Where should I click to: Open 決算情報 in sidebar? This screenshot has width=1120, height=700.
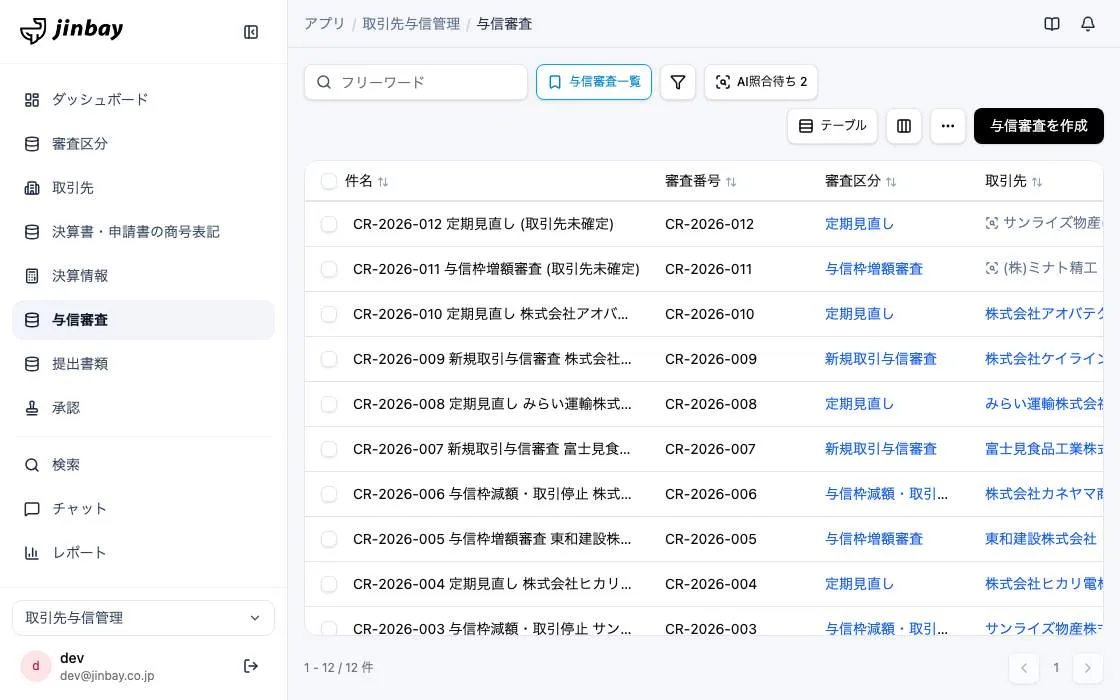coord(143,276)
